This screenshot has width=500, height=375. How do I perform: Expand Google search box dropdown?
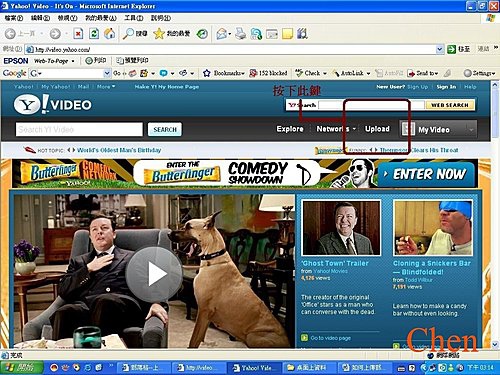[x=107, y=73]
